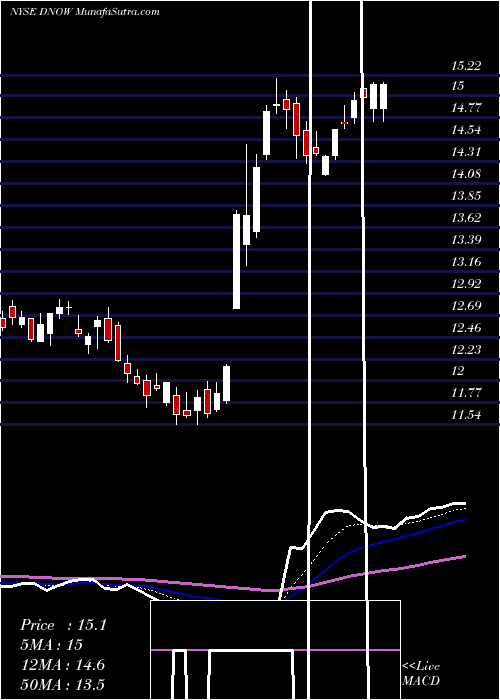Click the 15 price axis label
The image size is (500, 700).
(458, 86)
